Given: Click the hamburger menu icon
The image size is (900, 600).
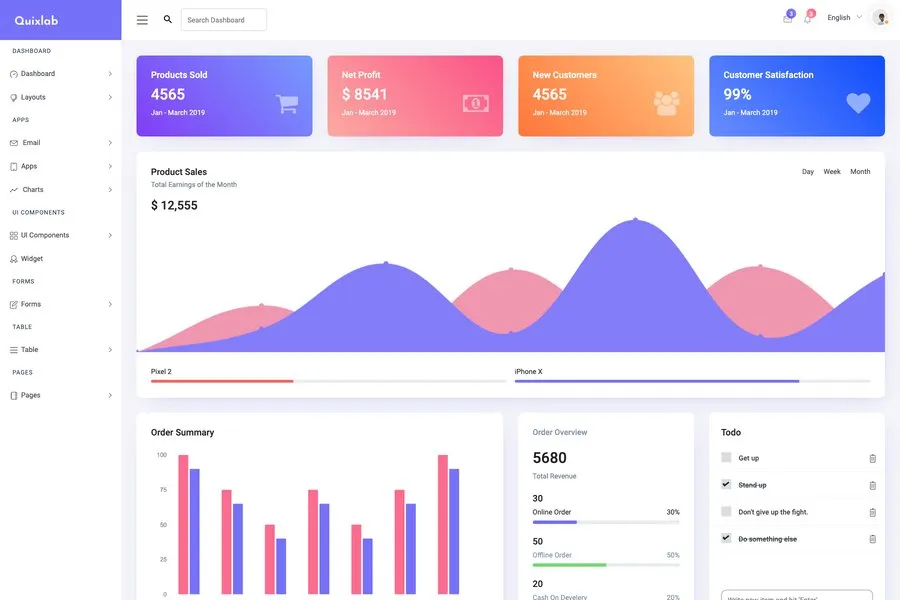Looking at the screenshot, I should point(141,18).
